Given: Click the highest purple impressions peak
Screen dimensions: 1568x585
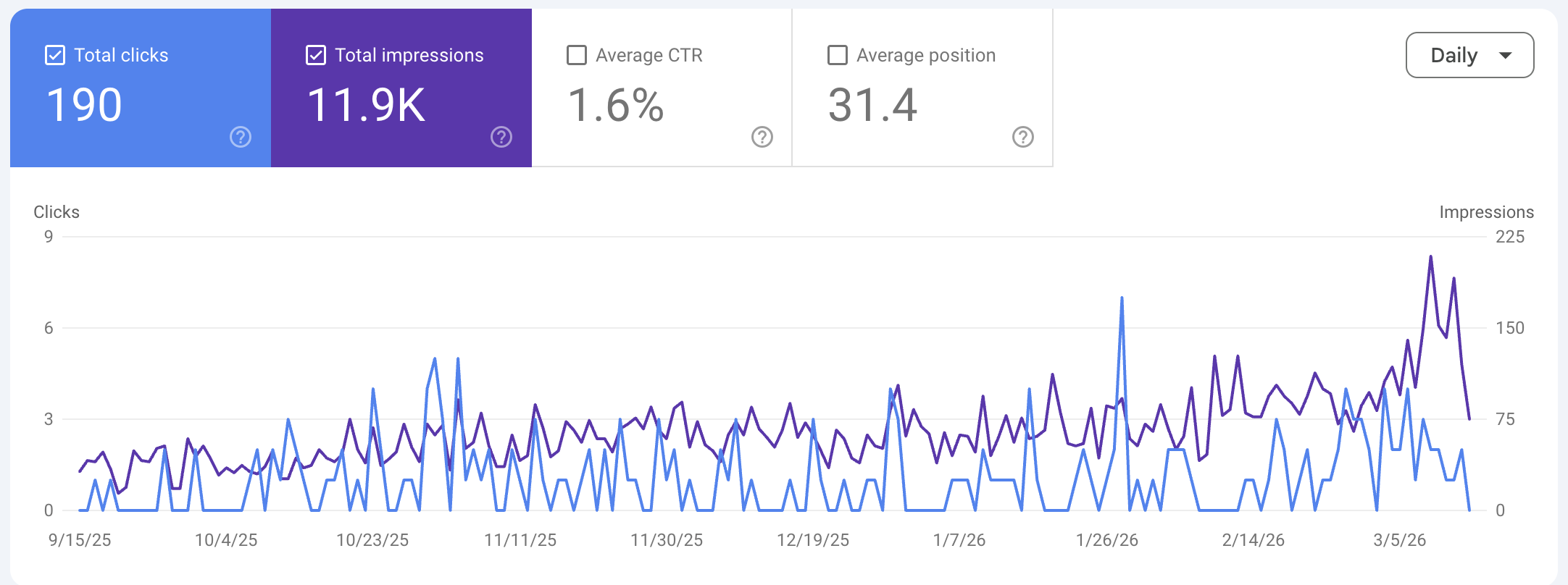Looking at the screenshot, I should point(1430,257).
